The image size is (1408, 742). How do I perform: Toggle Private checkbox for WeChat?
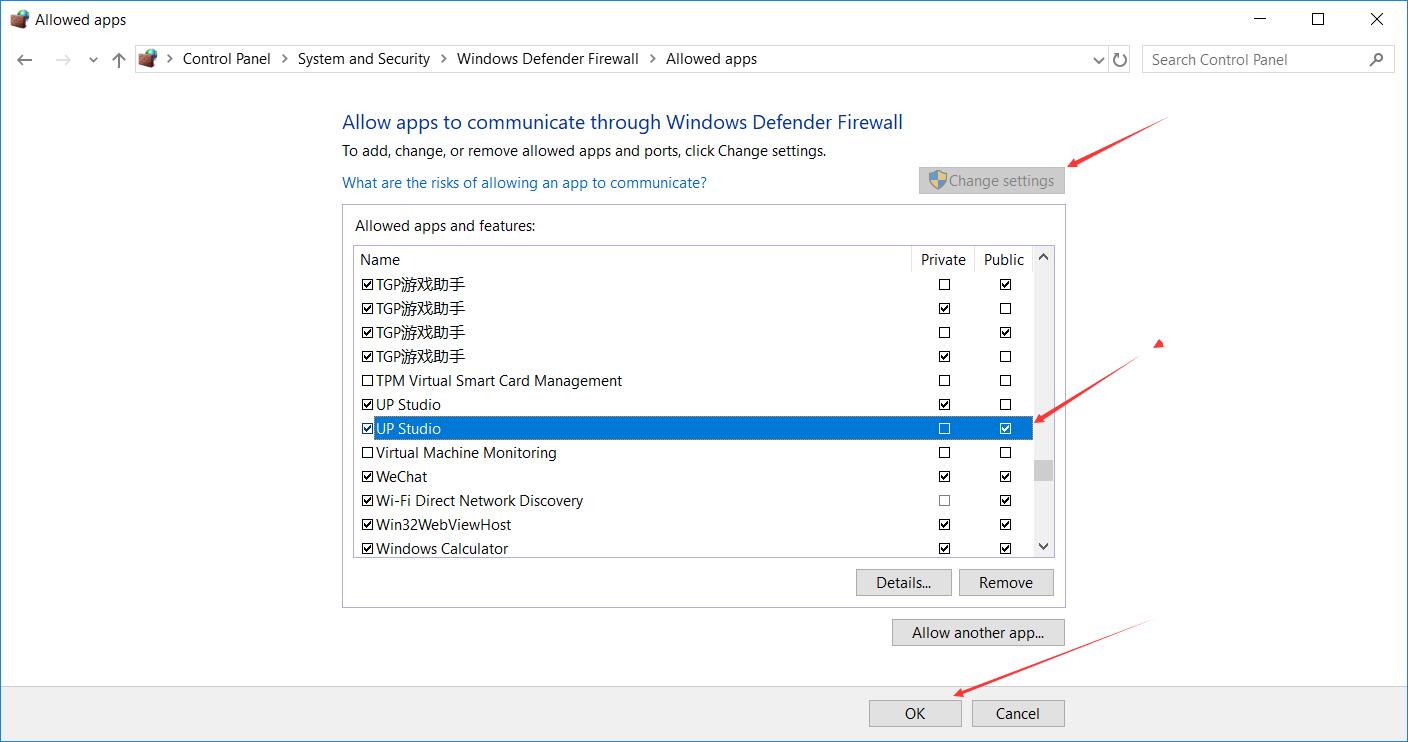tap(944, 477)
